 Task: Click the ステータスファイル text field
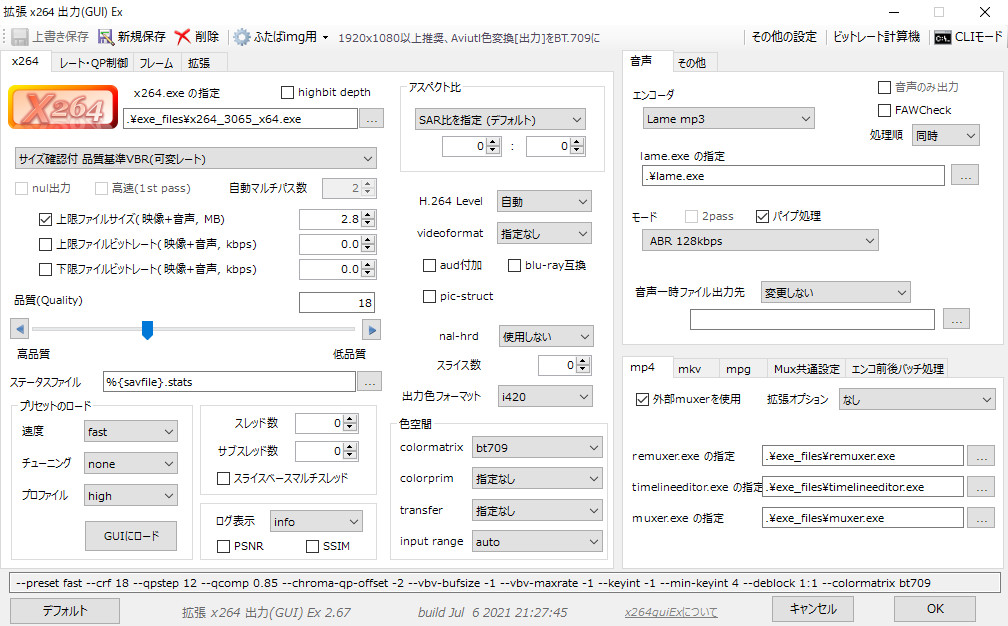[x=229, y=382]
